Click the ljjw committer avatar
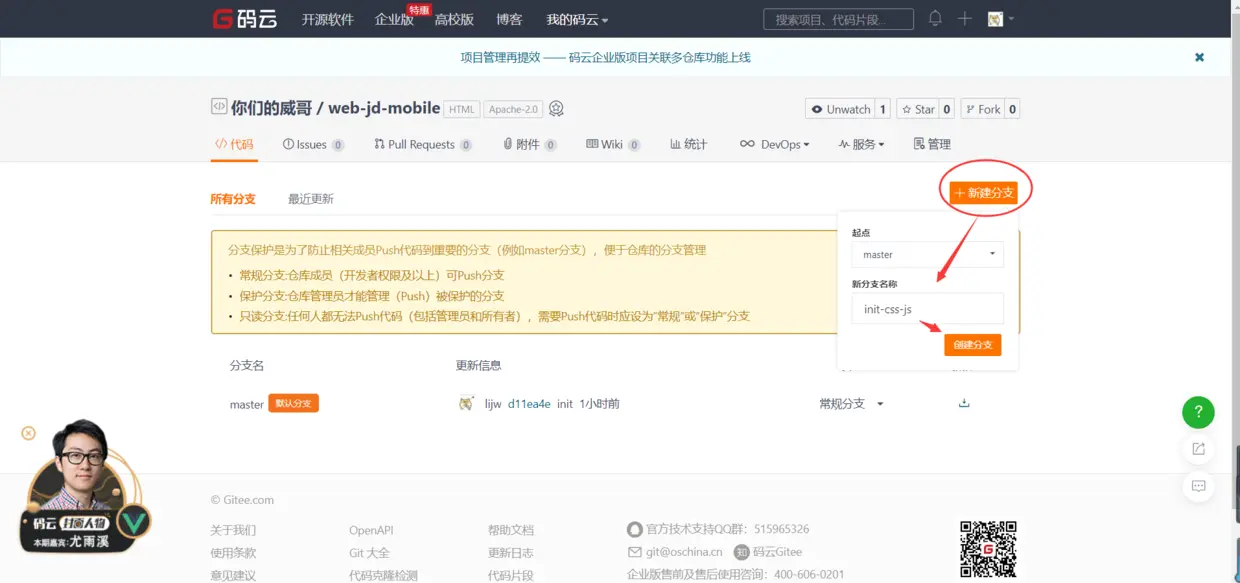The image size is (1240, 583). click(x=466, y=403)
